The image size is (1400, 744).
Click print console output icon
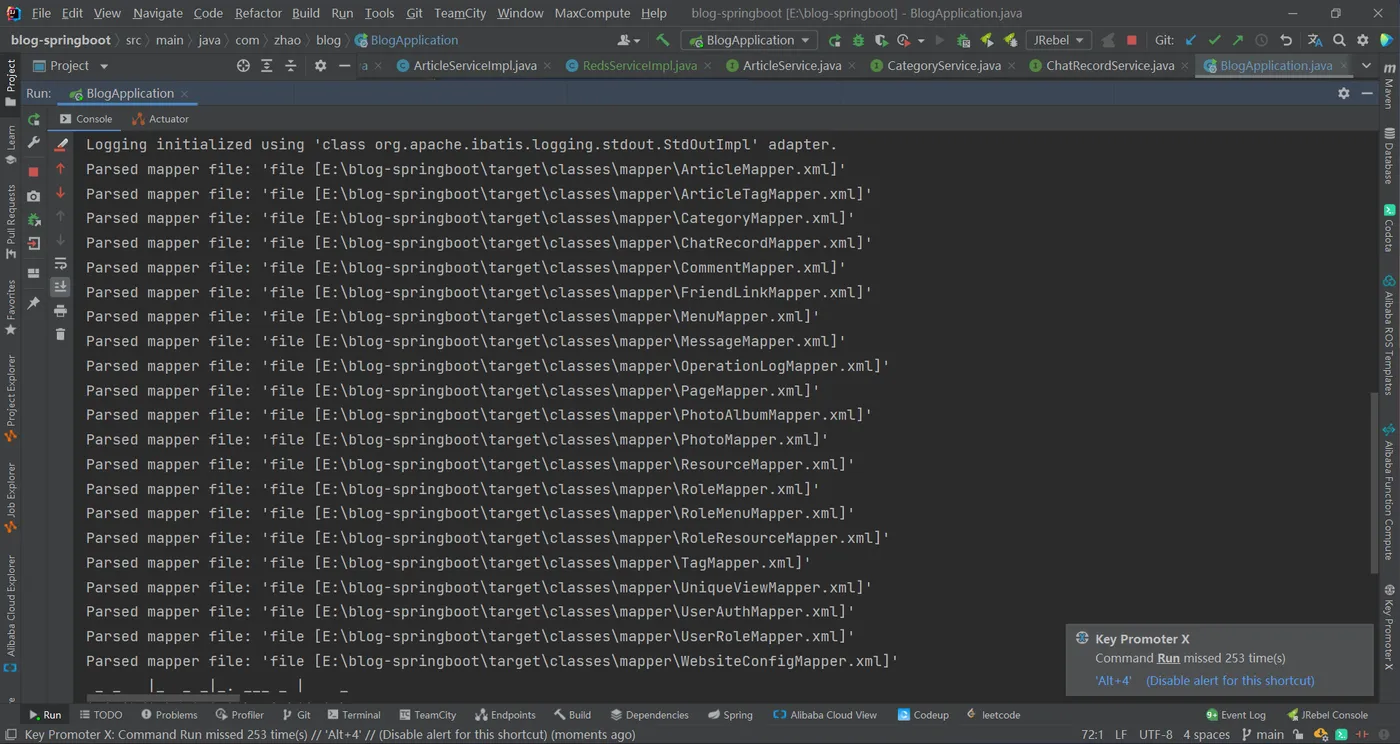click(61, 311)
